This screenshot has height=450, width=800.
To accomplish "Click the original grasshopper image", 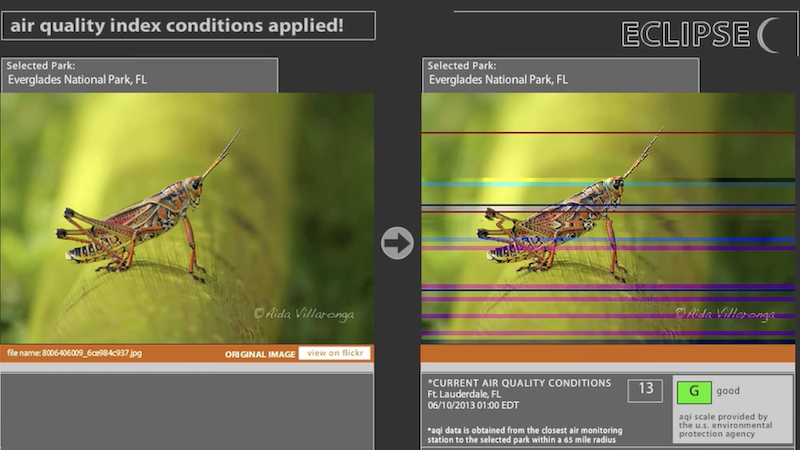I will click(x=187, y=218).
